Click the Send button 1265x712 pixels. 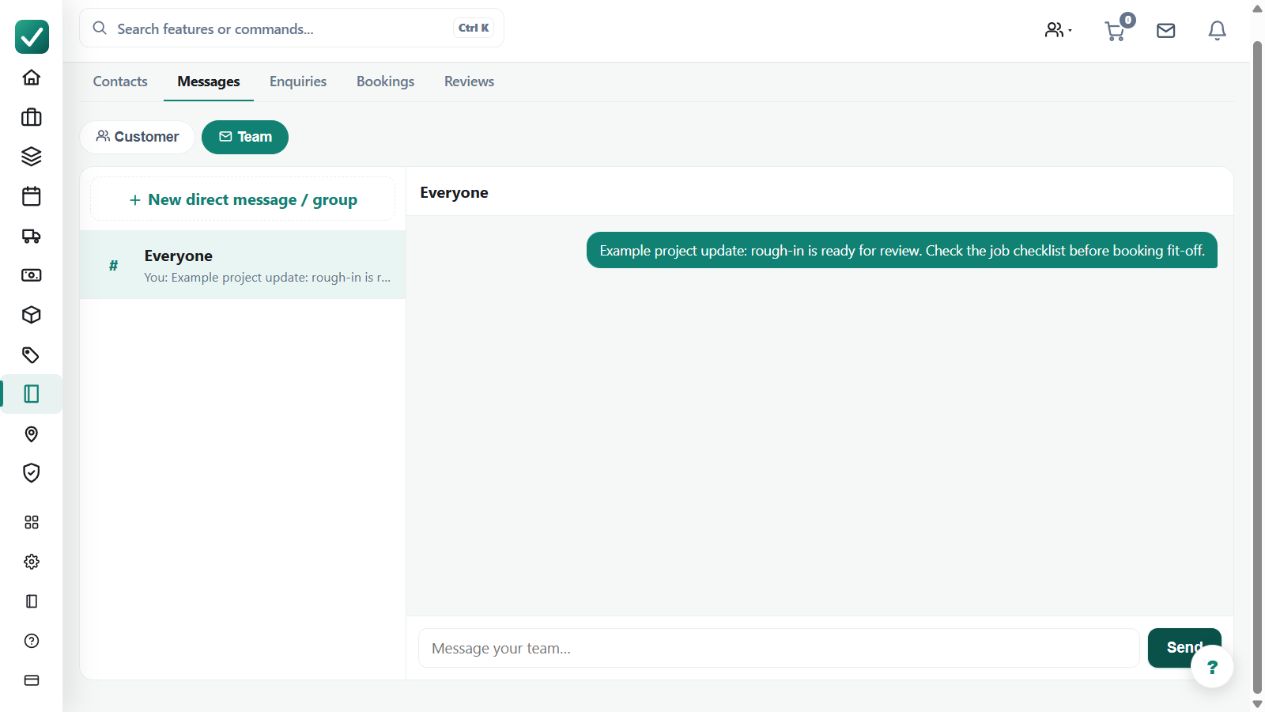point(1184,648)
